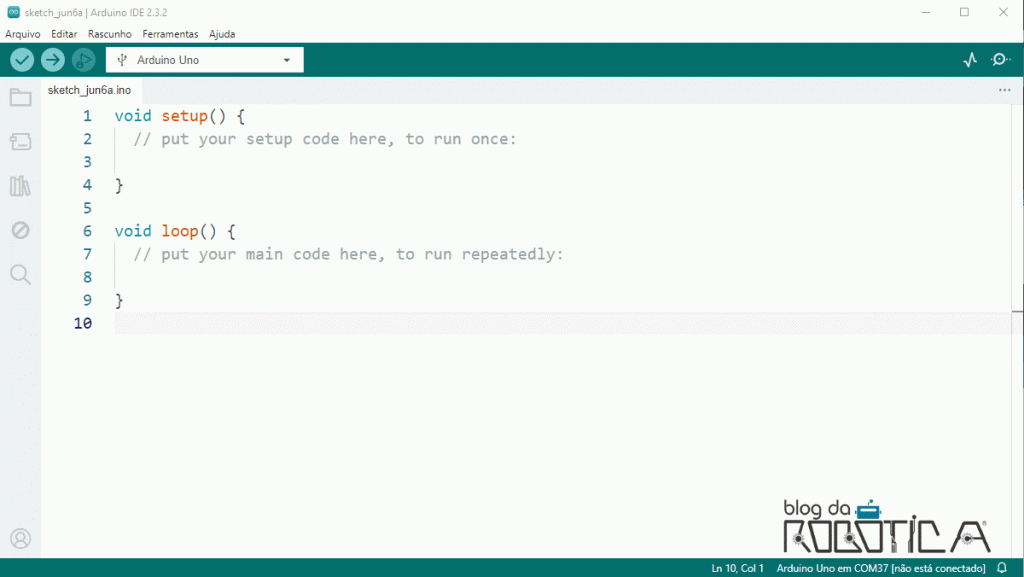Viewport: 1024px width, 577px height.
Task: Open the Serial Plotter icon
Action: click(969, 60)
